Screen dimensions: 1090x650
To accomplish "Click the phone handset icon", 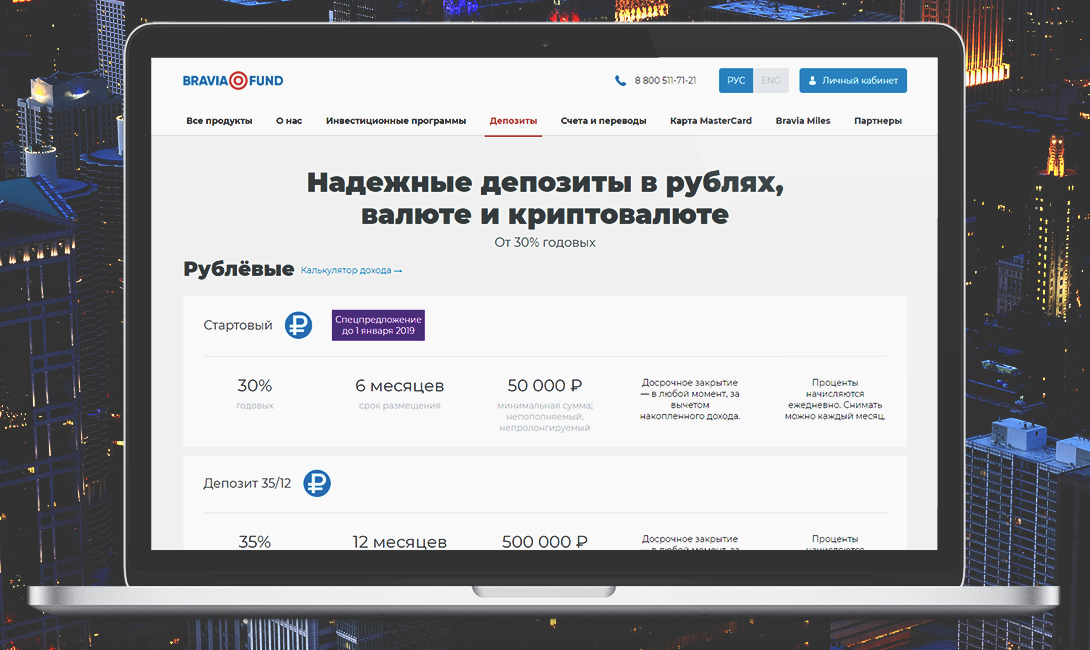I will coord(620,81).
